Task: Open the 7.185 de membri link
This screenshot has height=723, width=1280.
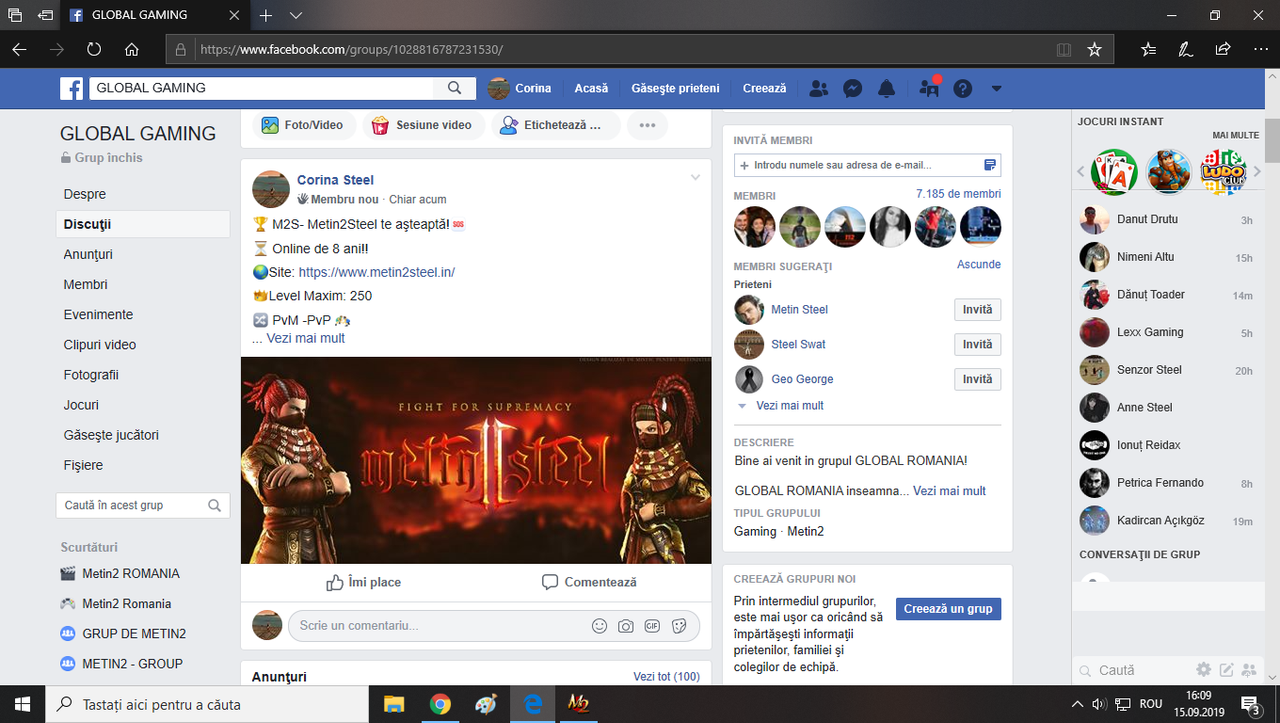Action: click(x=958, y=194)
